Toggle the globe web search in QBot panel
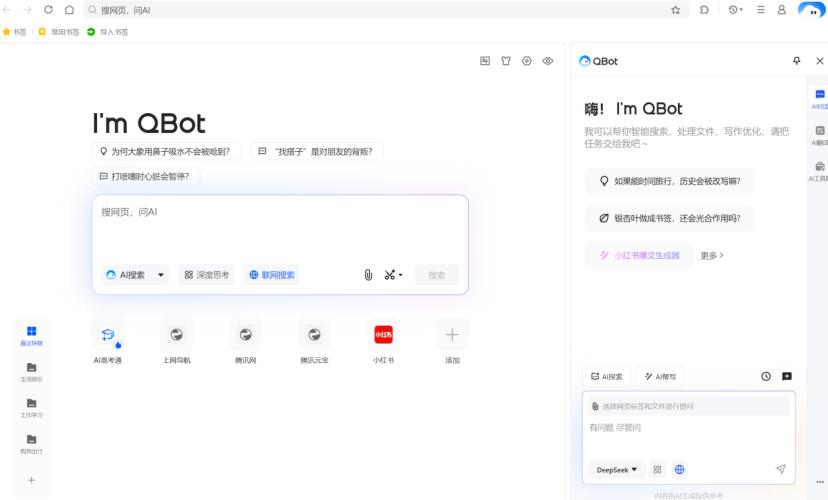The image size is (828, 500). click(680, 469)
